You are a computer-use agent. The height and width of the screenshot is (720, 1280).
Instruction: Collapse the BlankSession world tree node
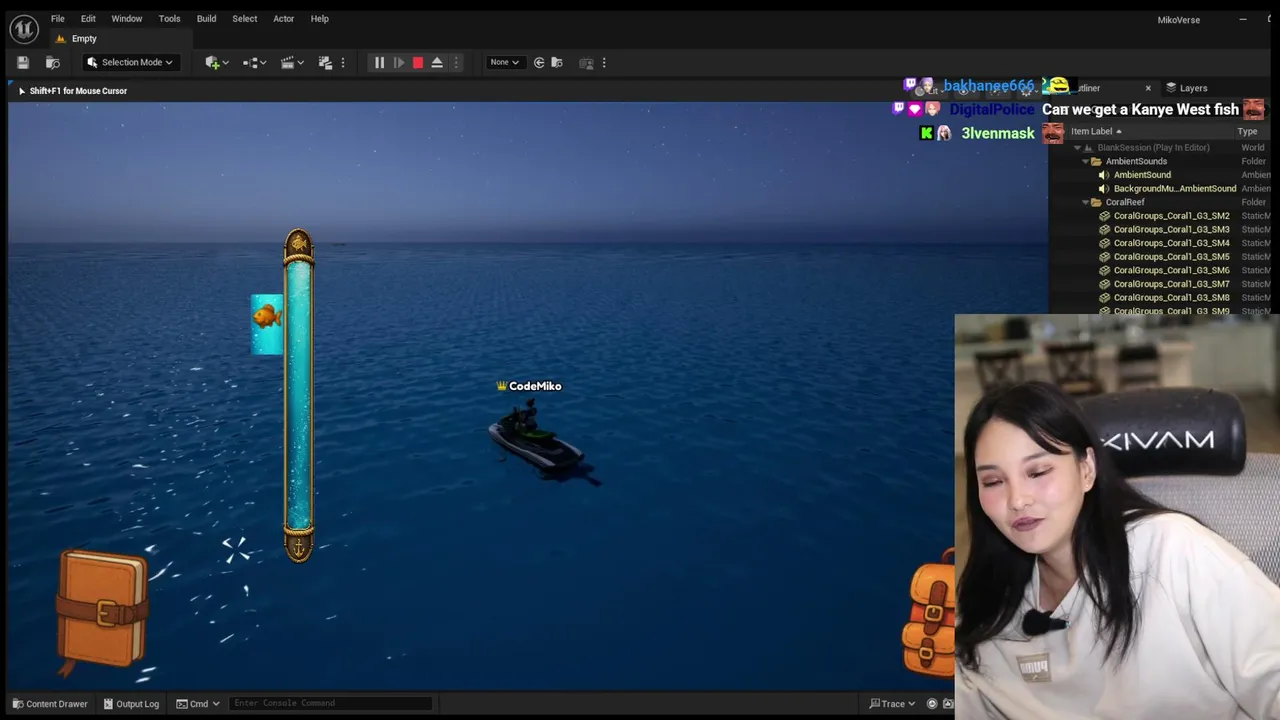tap(1078, 148)
